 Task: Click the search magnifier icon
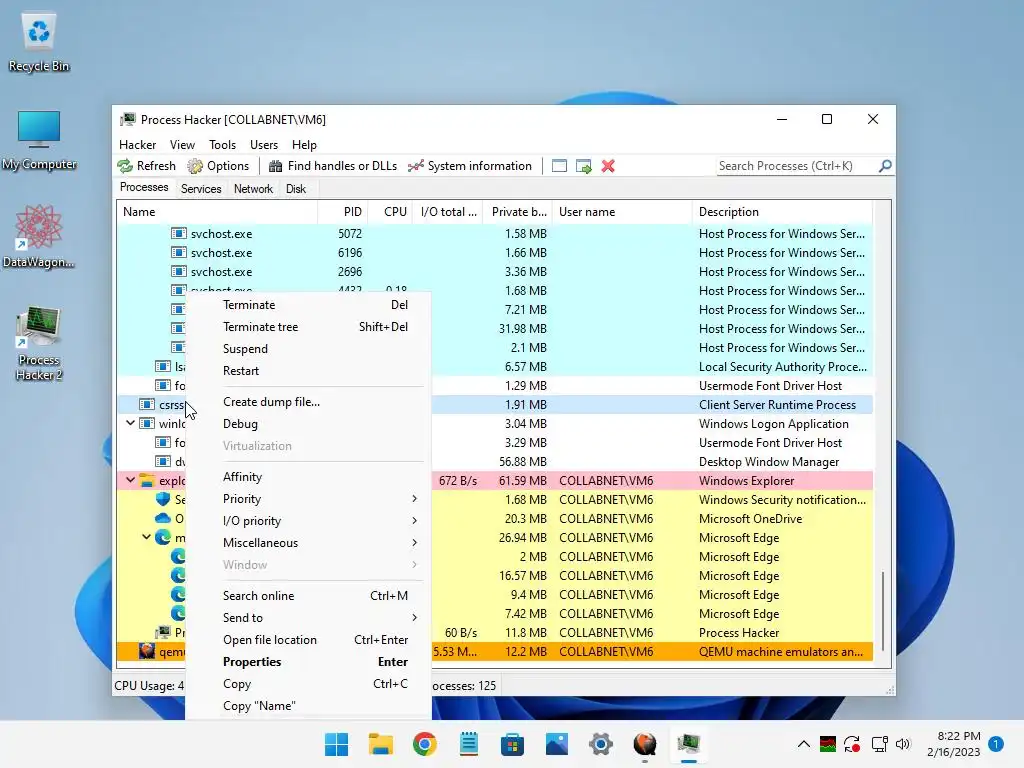[x=885, y=166]
